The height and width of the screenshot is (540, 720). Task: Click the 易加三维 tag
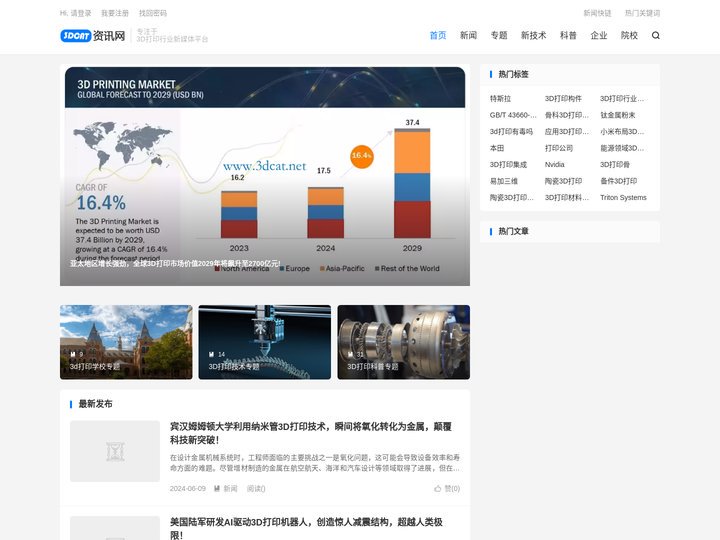point(504,181)
